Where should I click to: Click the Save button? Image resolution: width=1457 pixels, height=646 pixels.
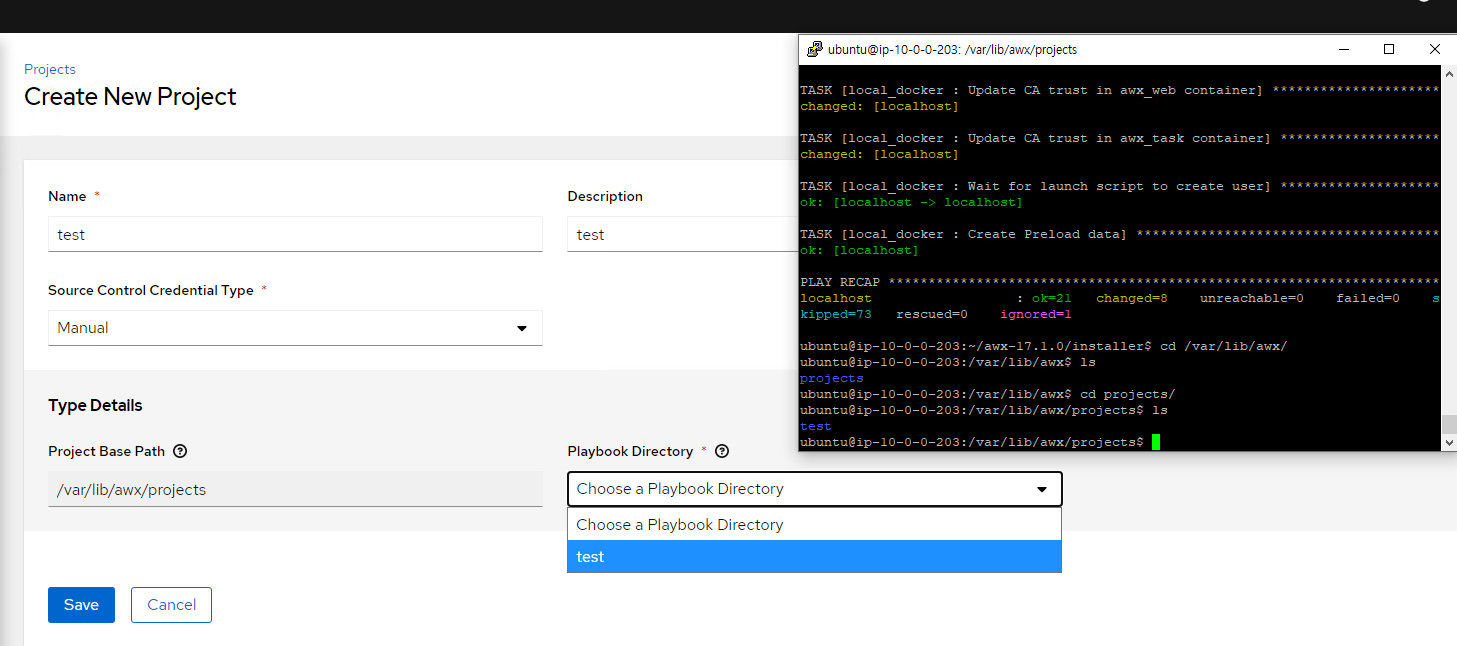tap(81, 605)
